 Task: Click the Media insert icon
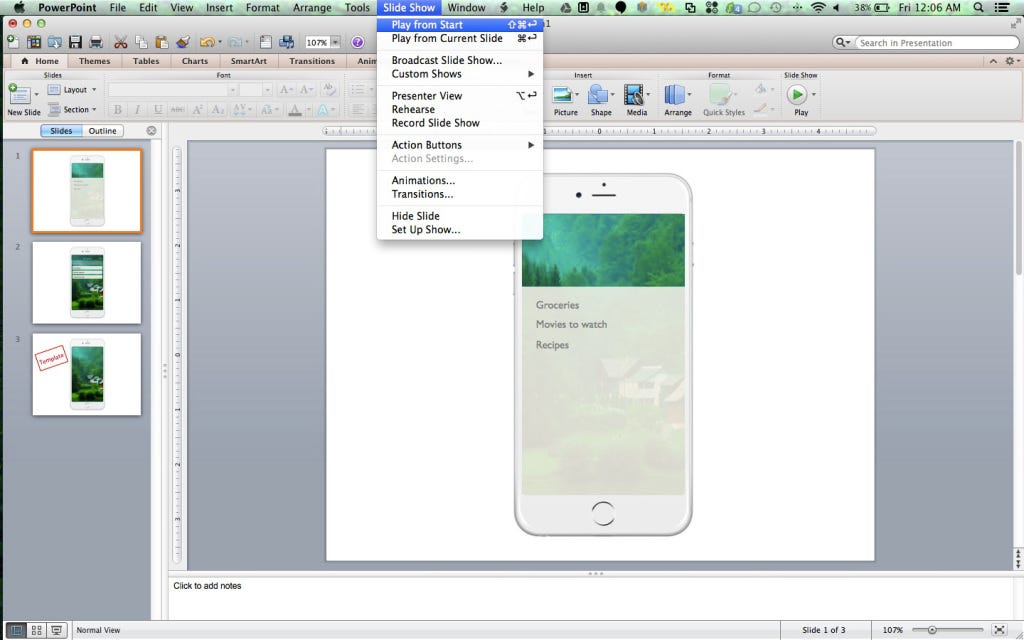click(x=636, y=100)
